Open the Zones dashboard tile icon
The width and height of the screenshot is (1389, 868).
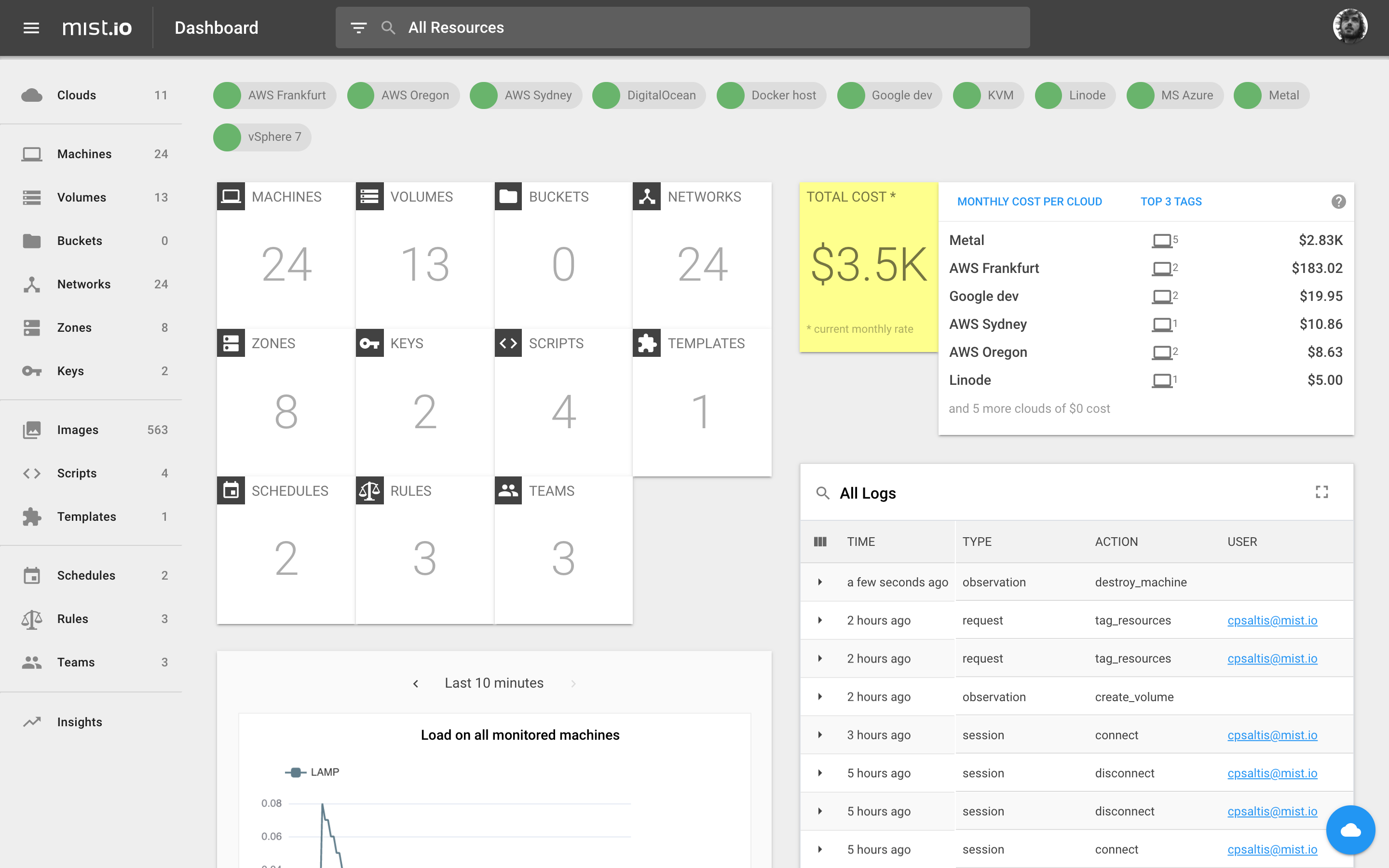(231, 343)
